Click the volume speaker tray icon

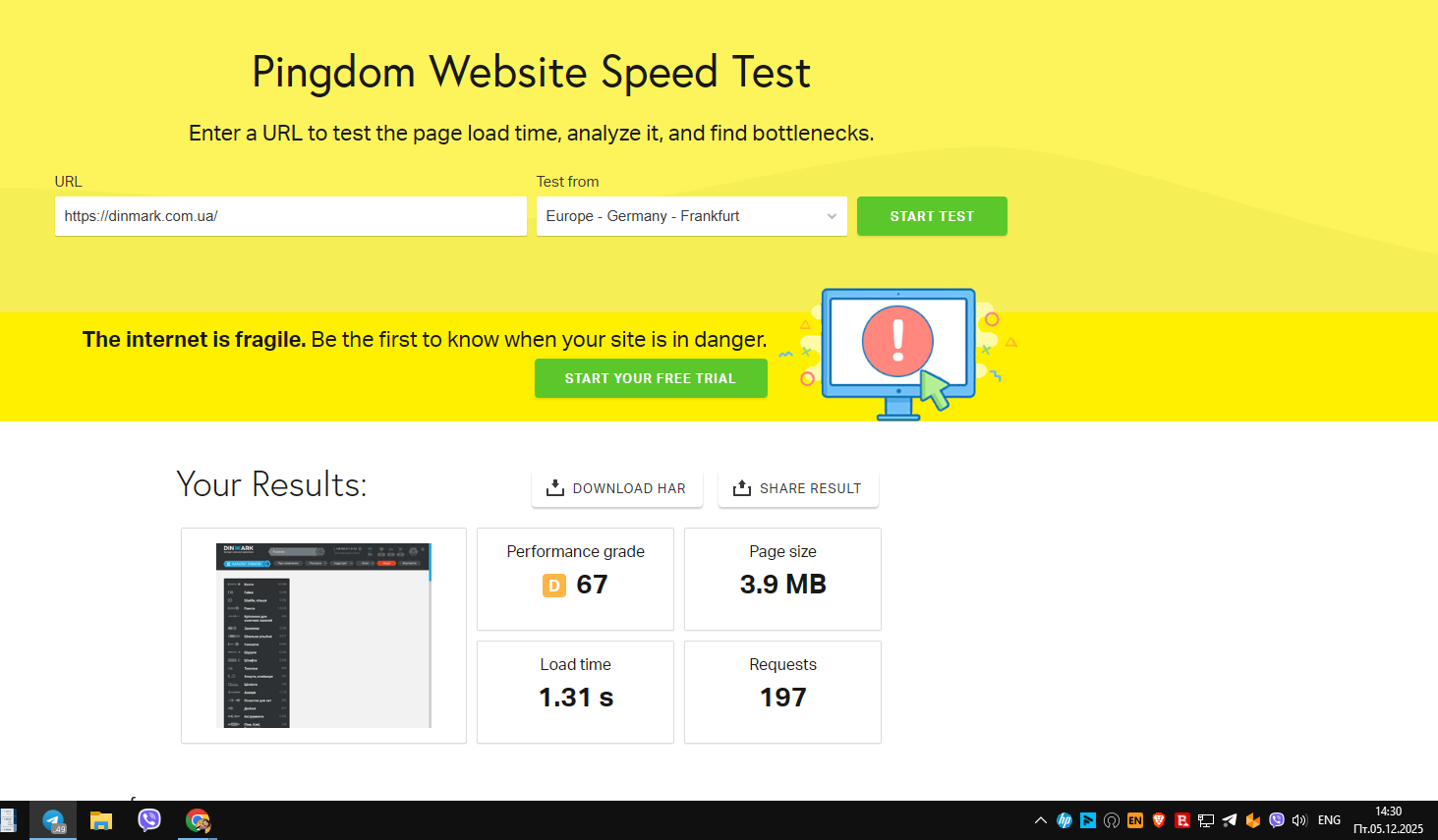pos(1299,820)
